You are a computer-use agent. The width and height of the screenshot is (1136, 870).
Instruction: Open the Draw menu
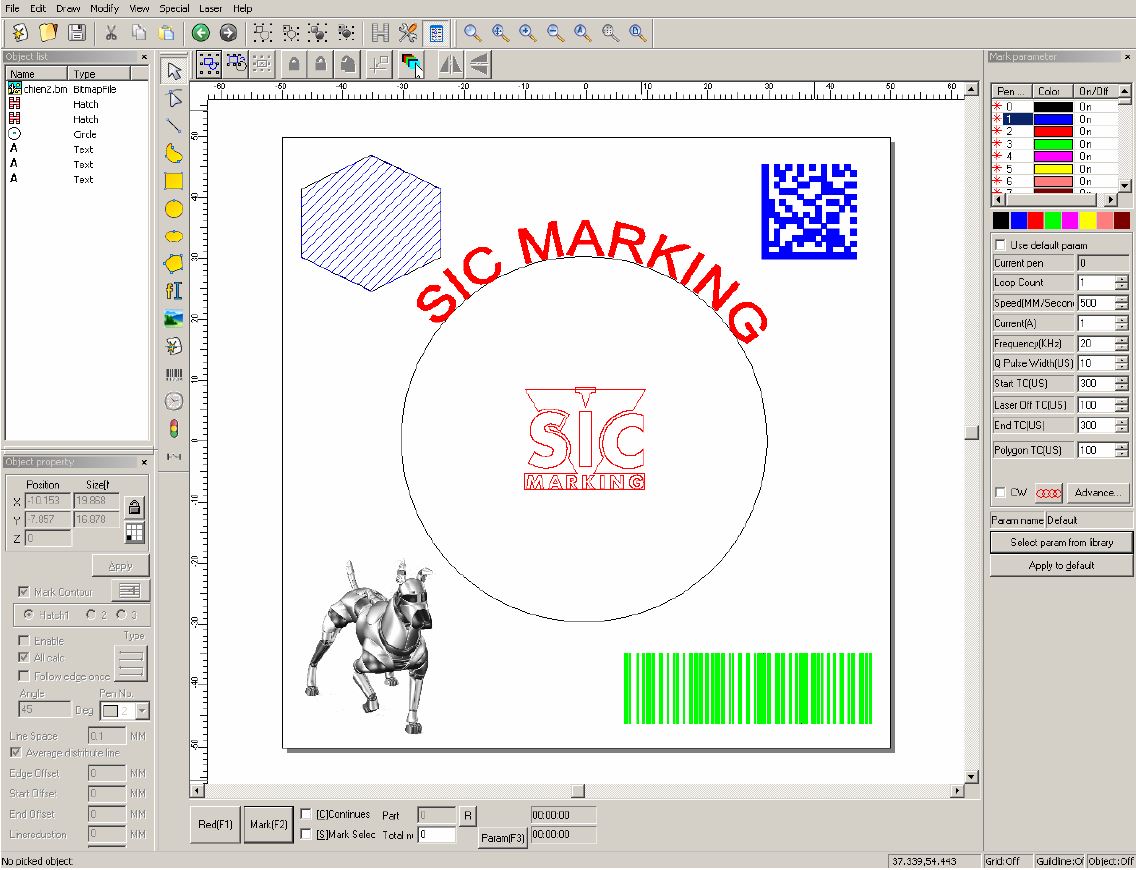(68, 8)
